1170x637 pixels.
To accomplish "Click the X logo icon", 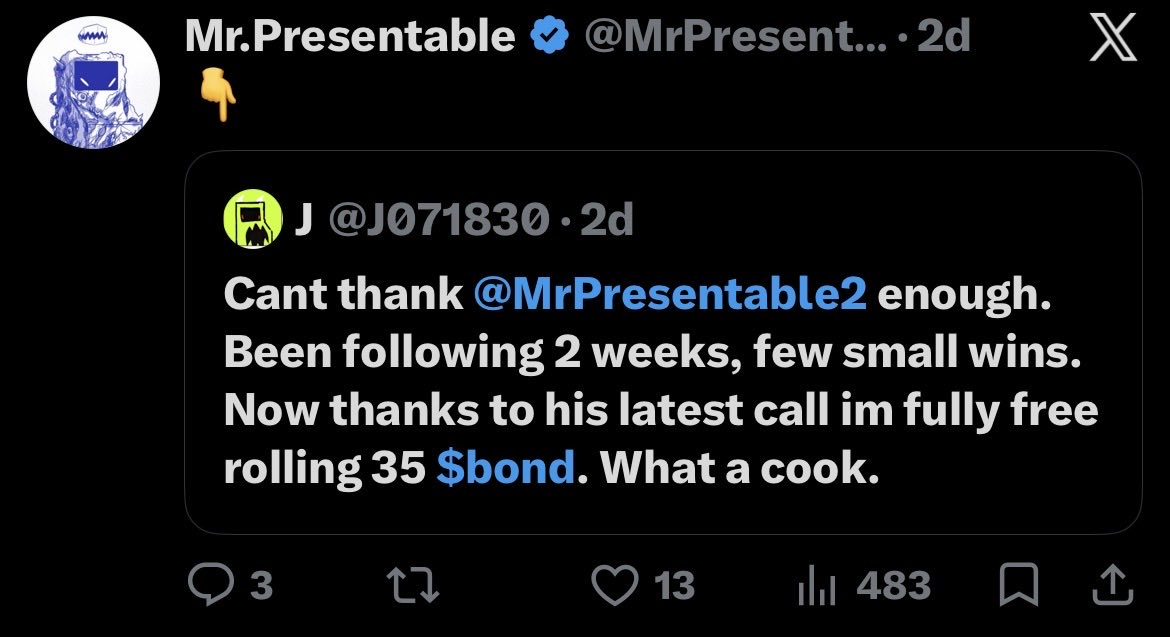I will [1113, 37].
